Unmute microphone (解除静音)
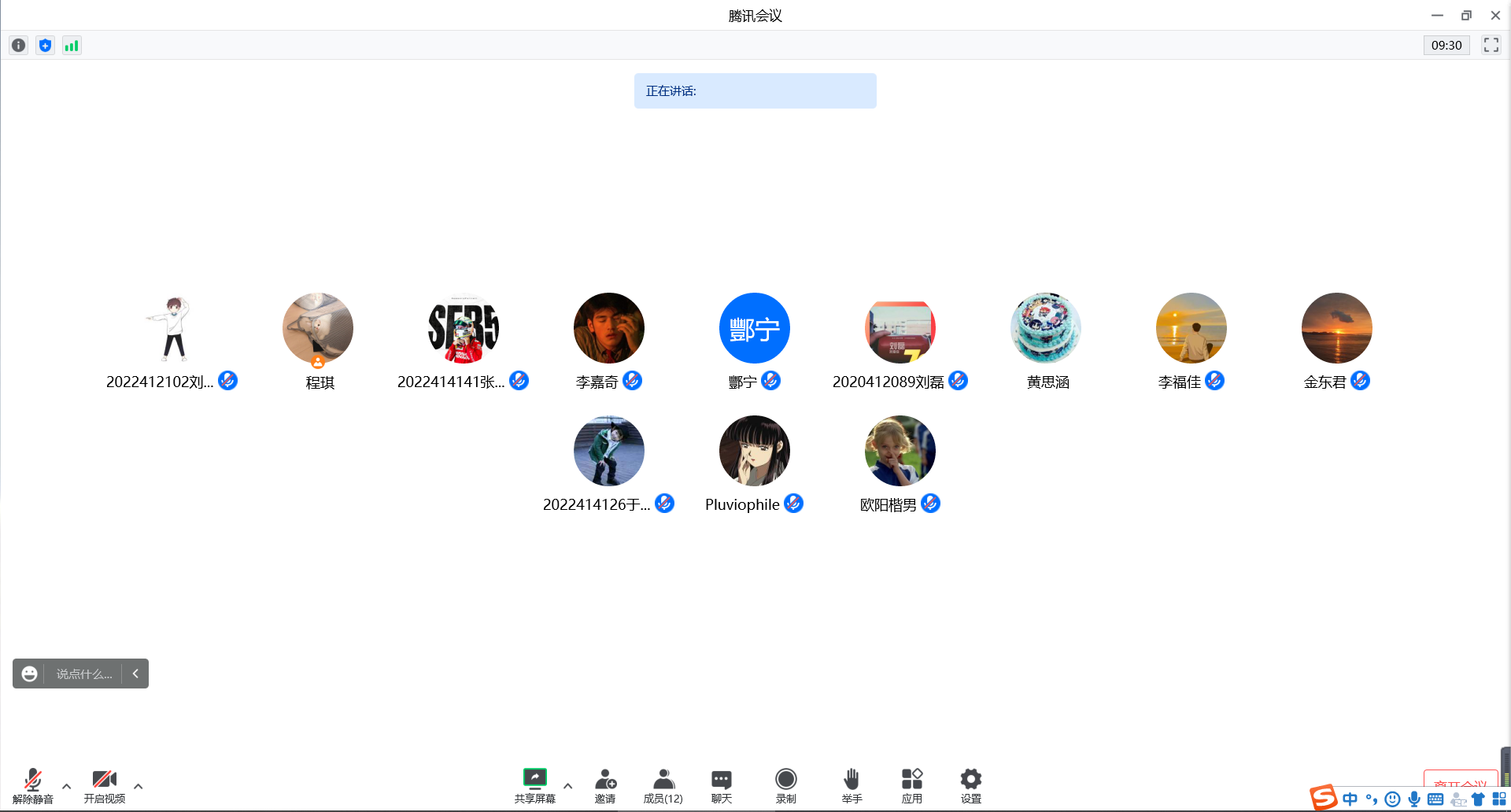Viewport: 1511px width, 812px height. (33, 785)
